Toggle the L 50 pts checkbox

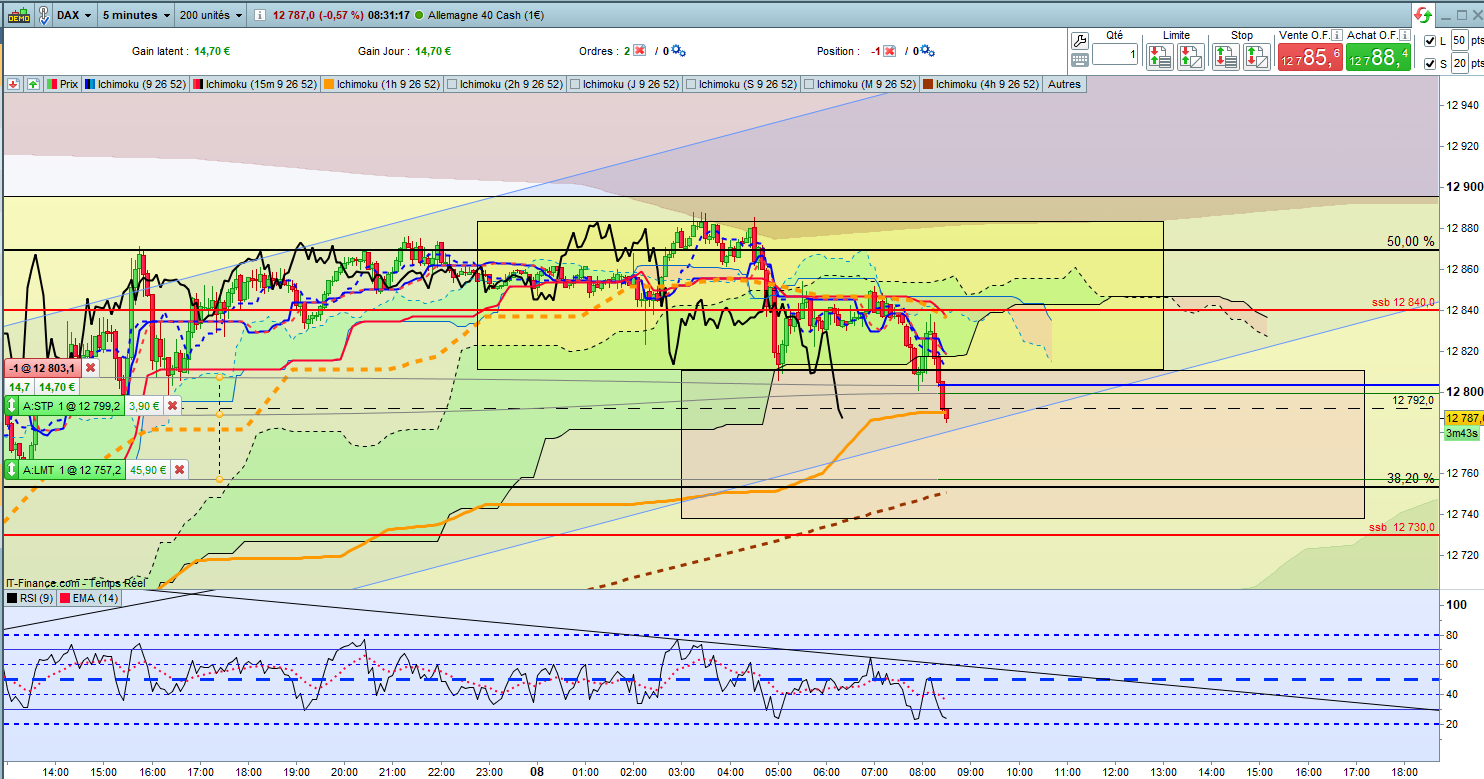[x=1429, y=41]
